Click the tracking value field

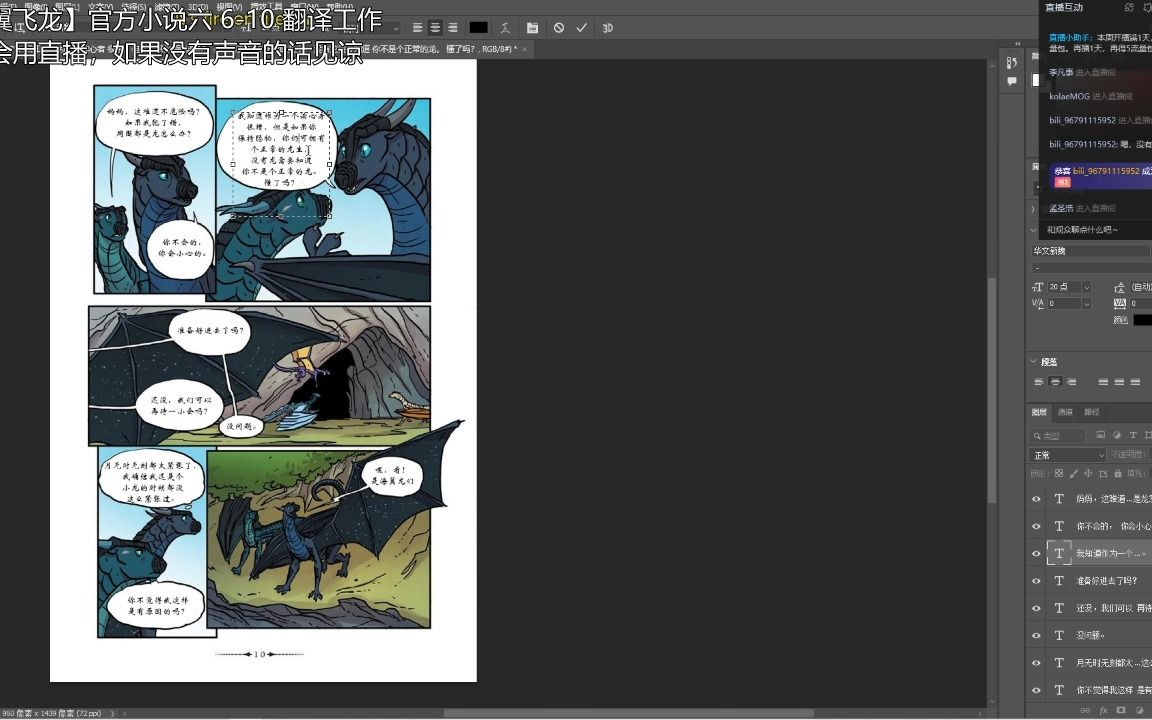pyautogui.click(x=1140, y=303)
